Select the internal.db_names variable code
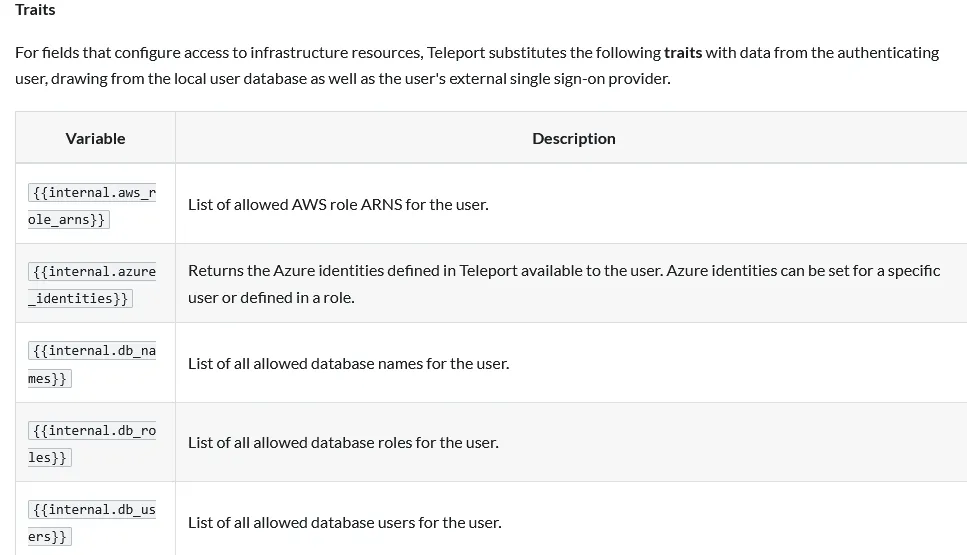 92,364
